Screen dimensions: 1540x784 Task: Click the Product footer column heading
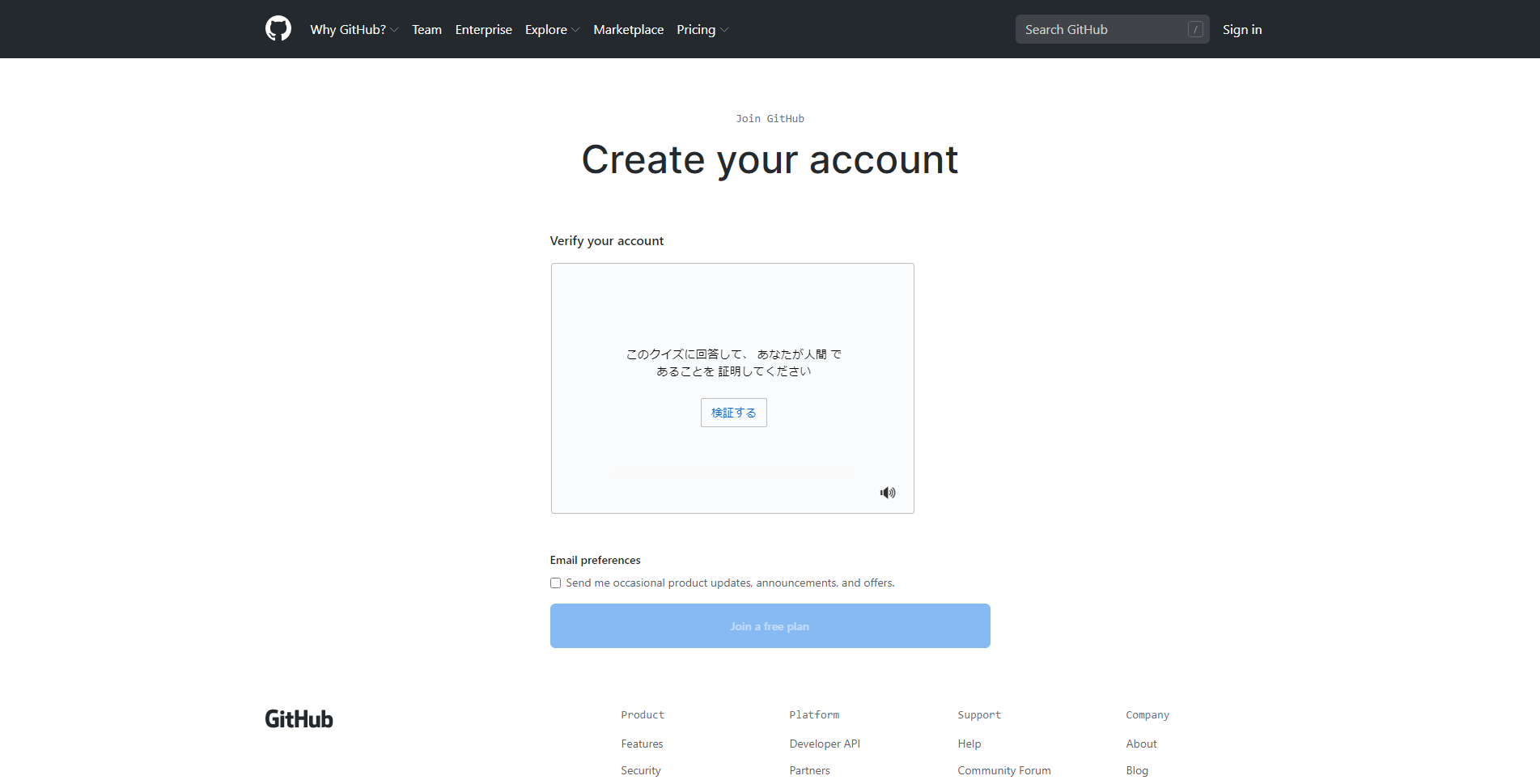tap(643, 714)
